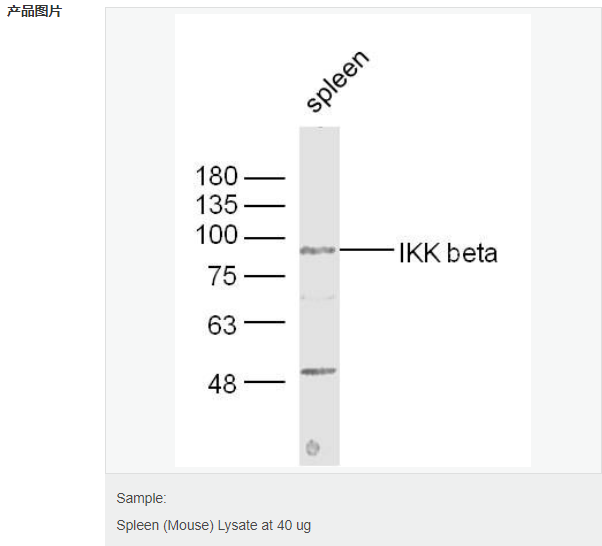Click the 135 molecular weight marker
602x546 pixels.
pos(217,204)
